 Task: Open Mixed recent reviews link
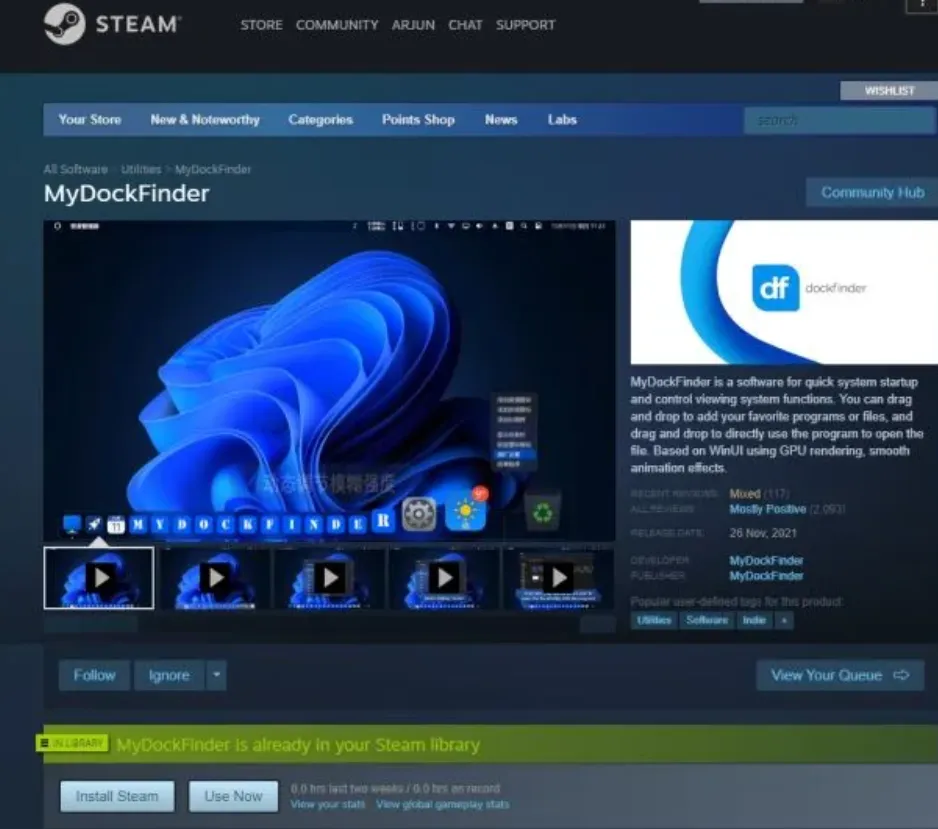(744, 493)
